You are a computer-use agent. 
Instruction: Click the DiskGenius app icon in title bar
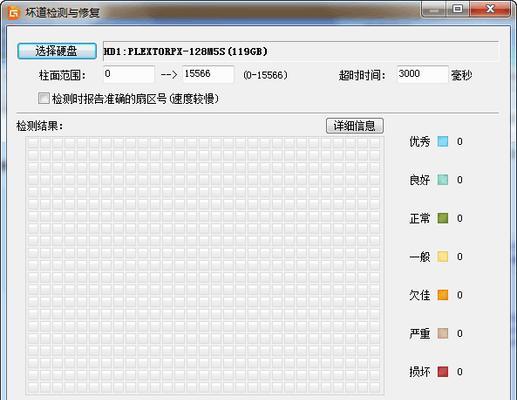14,13
